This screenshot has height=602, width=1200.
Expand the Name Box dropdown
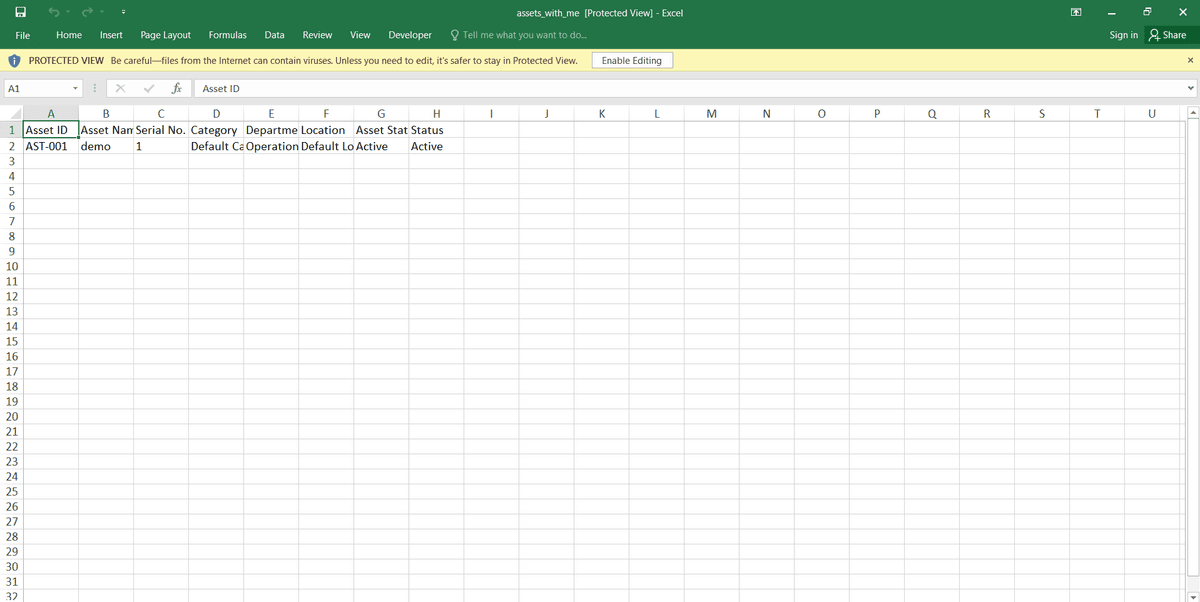75,88
